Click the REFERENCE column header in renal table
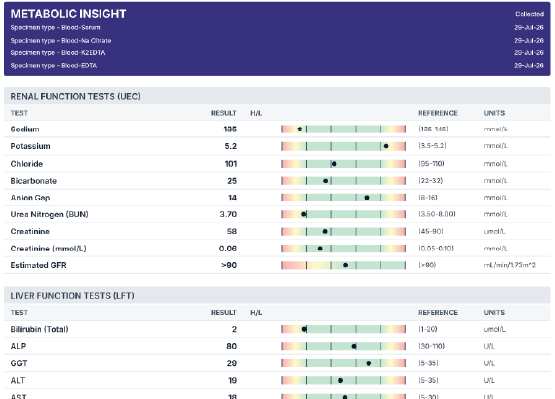Image resolution: width=555 pixels, height=399 pixels. [438, 113]
